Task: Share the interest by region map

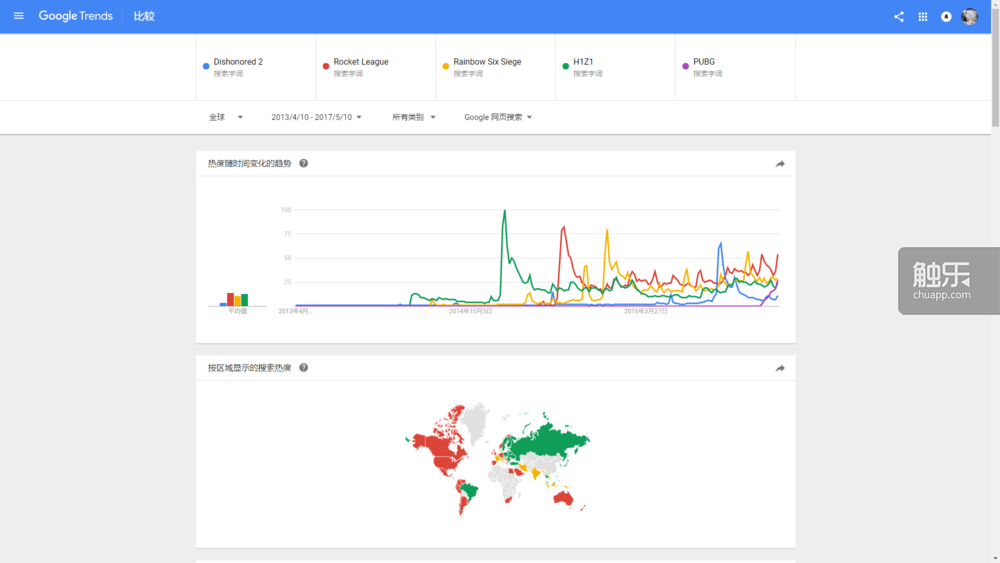Action: [780, 368]
